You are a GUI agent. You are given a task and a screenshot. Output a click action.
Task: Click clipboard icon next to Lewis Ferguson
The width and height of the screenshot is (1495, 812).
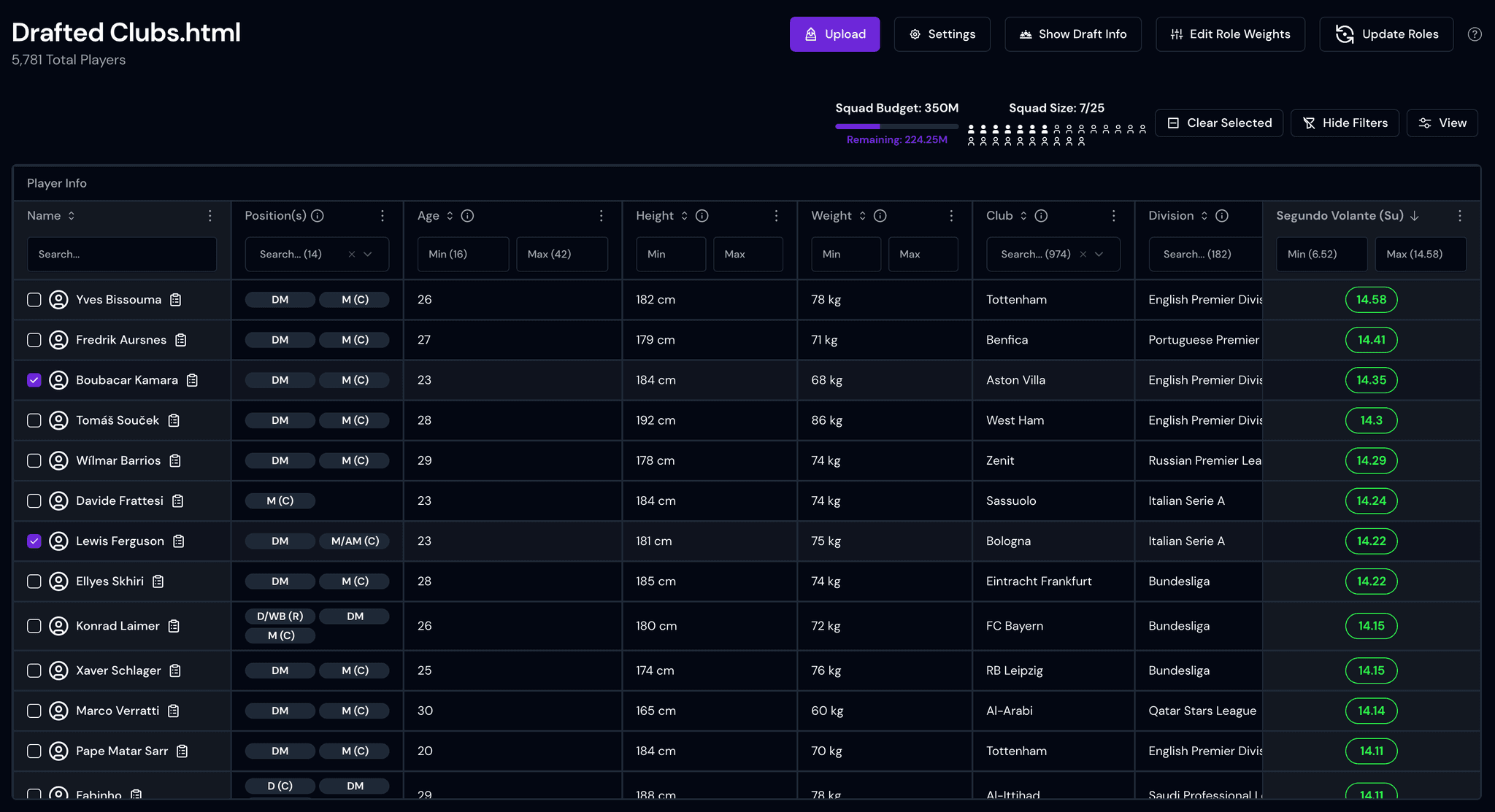(179, 541)
